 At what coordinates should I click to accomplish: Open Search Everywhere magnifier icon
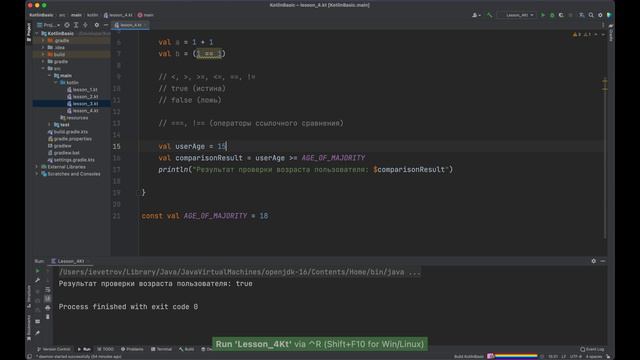(591, 15)
